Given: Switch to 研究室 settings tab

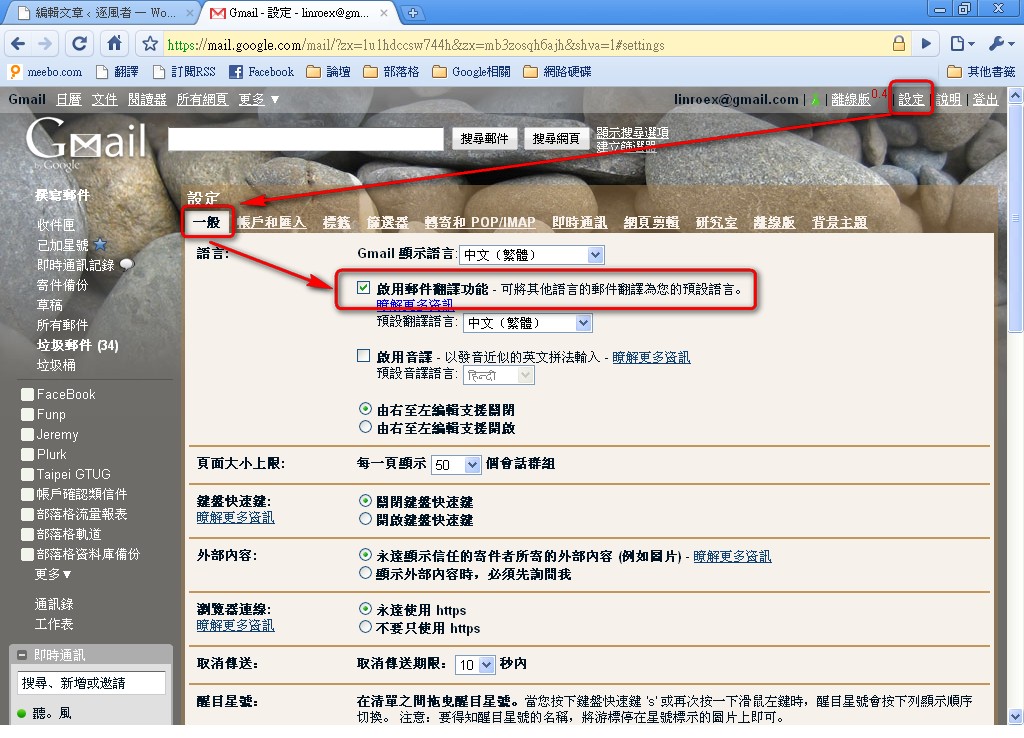Looking at the screenshot, I should click(x=716, y=222).
